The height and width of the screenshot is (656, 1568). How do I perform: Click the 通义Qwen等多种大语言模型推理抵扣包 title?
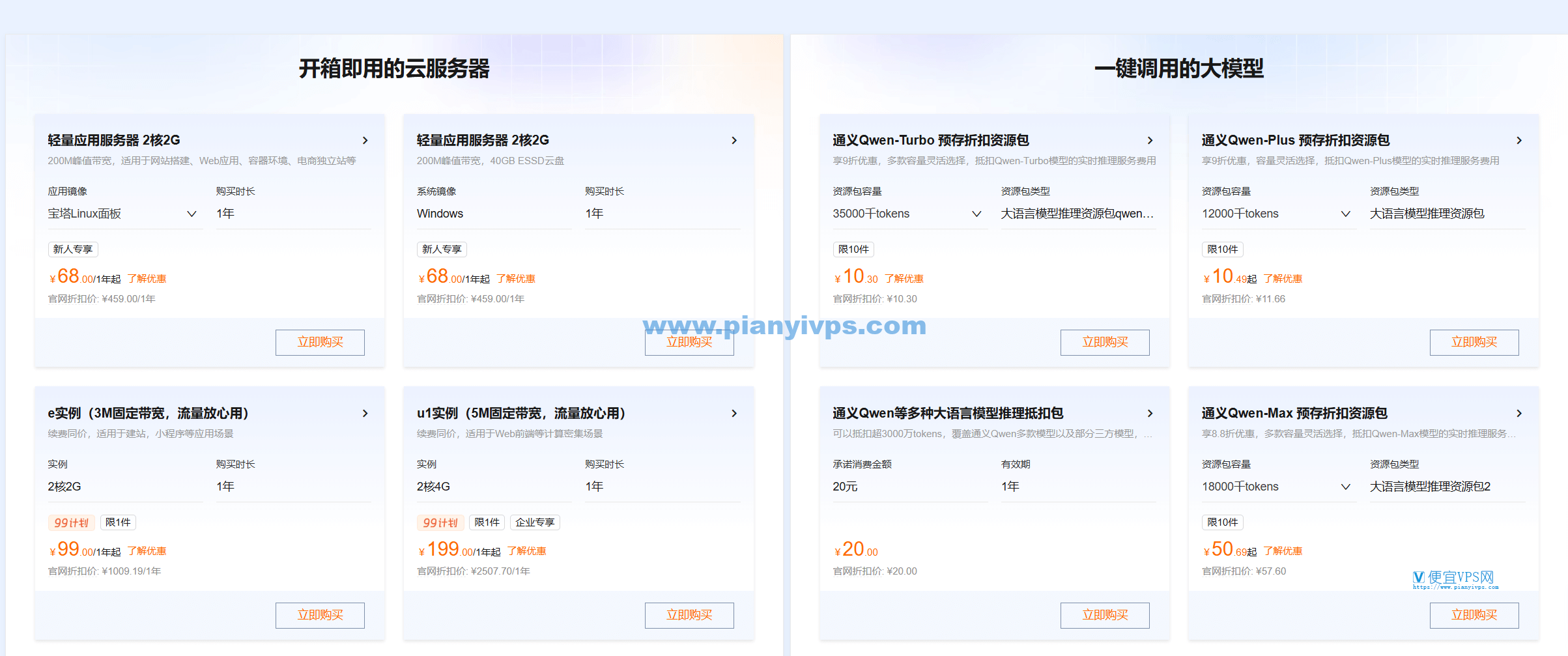[x=948, y=413]
